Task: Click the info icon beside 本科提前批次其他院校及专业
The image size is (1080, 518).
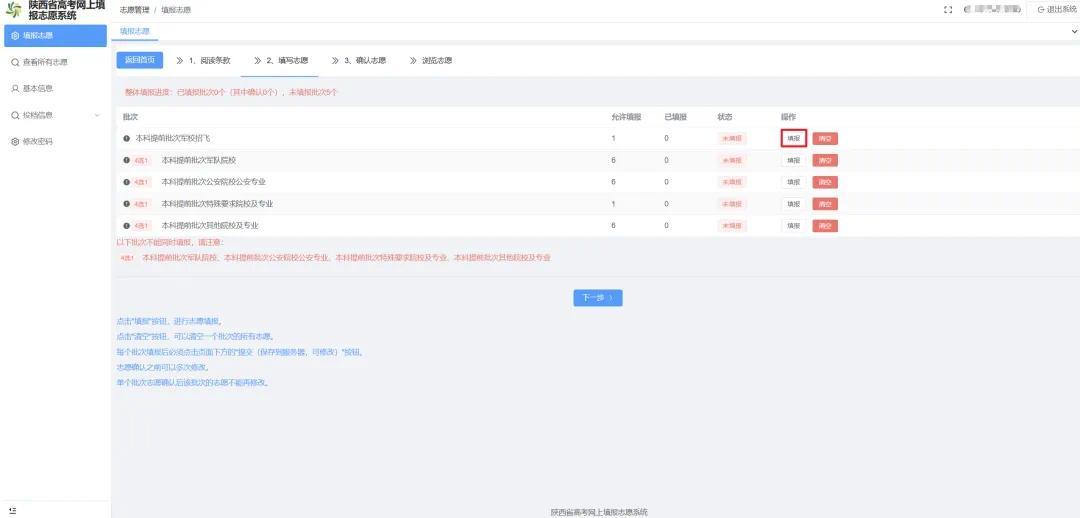Action: [x=127, y=226]
